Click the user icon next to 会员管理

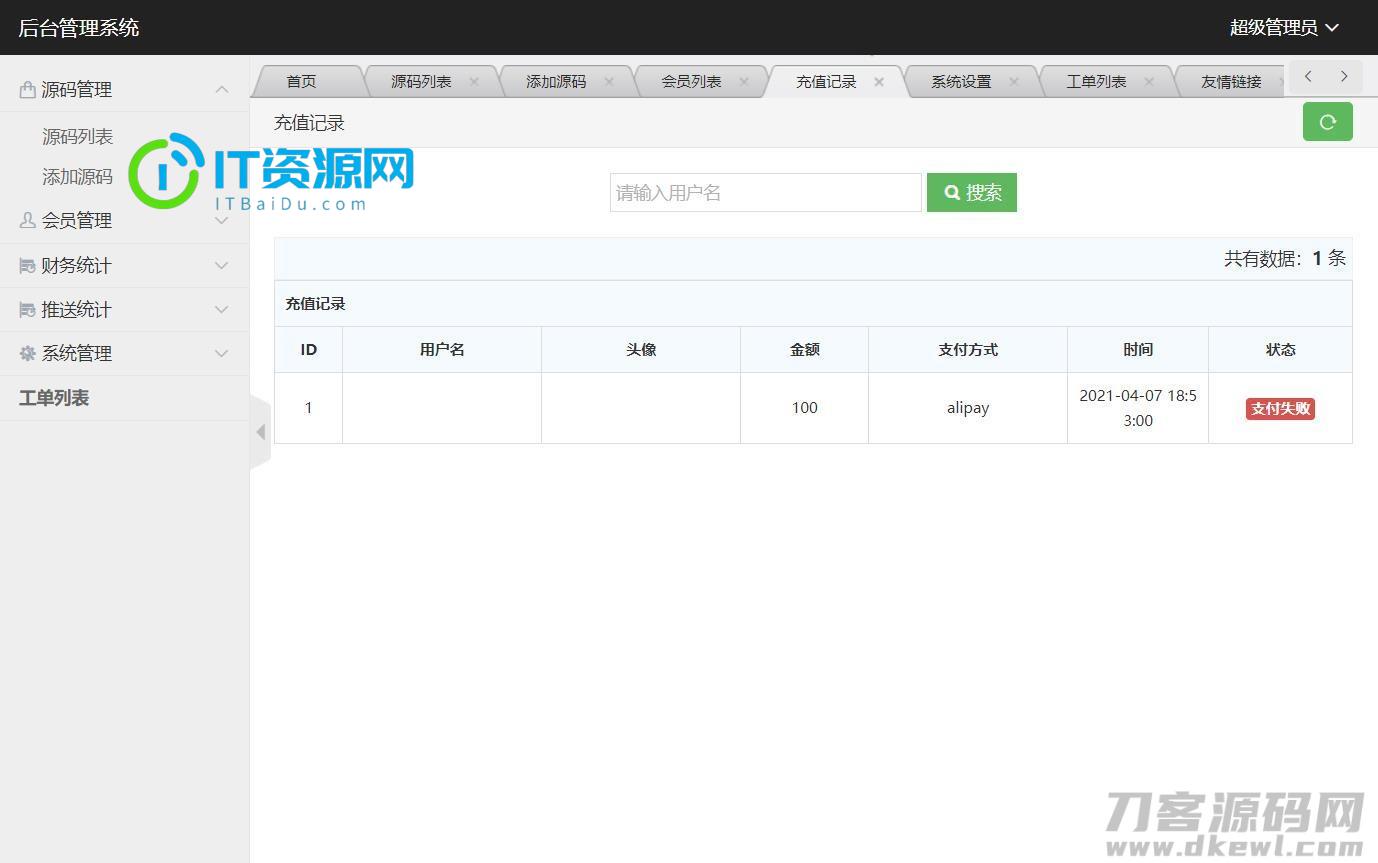28,221
